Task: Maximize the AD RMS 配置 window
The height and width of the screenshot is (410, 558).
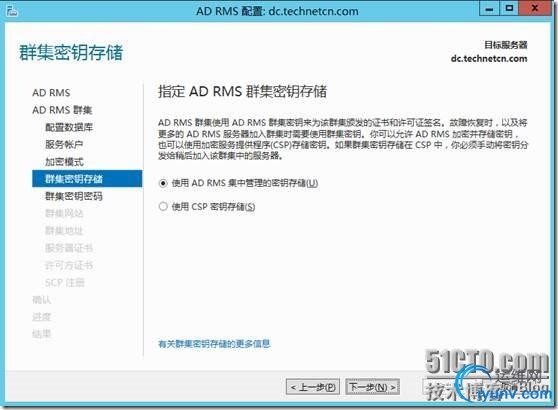Action: [x=509, y=9]
